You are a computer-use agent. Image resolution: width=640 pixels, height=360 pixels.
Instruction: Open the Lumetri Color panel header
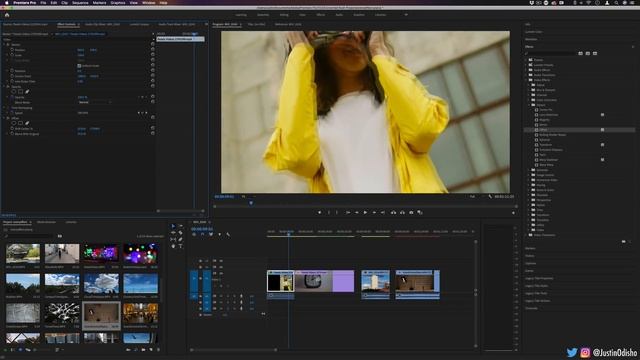tap(533, 32)
